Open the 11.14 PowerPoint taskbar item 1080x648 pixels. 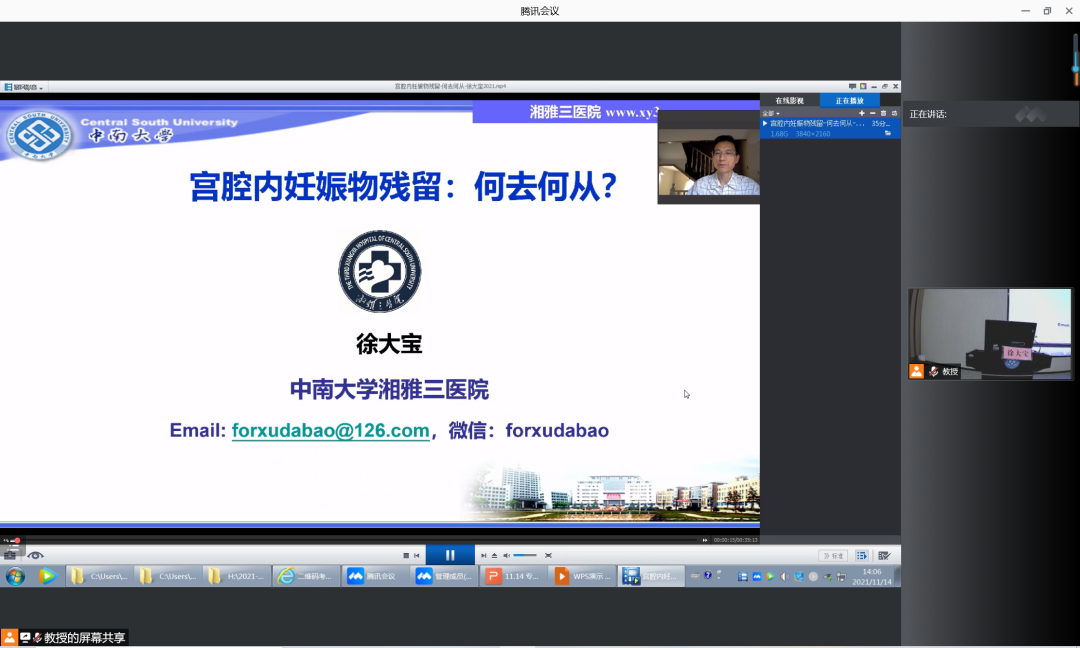tap(512, 576)
